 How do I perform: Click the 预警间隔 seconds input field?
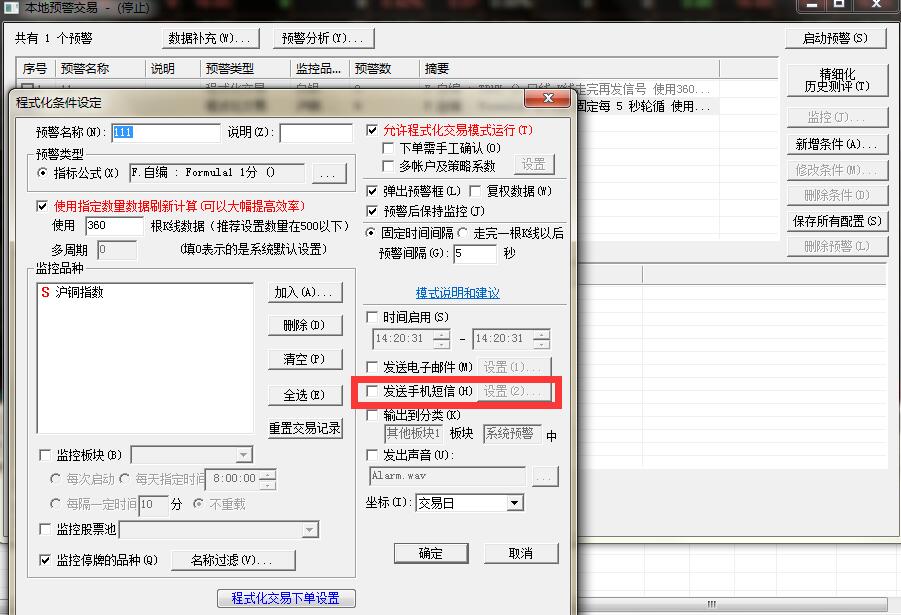(474, 254)
